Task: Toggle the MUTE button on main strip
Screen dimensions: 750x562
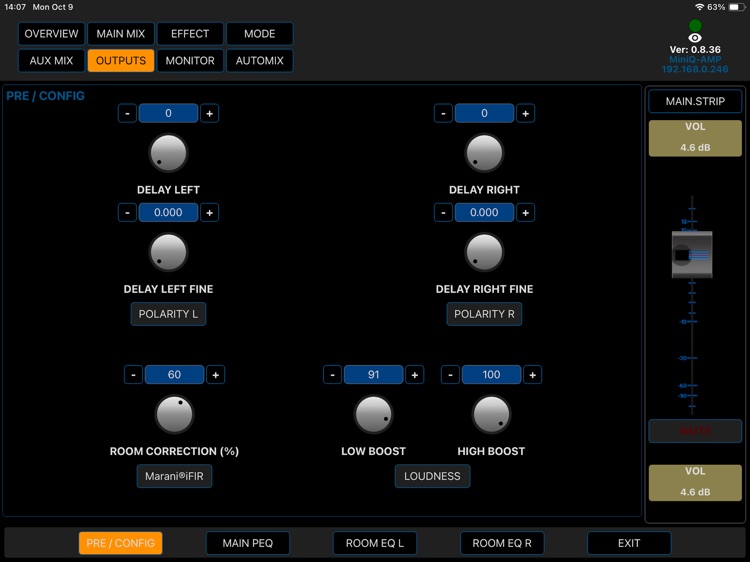Action: tap(695, 431)
